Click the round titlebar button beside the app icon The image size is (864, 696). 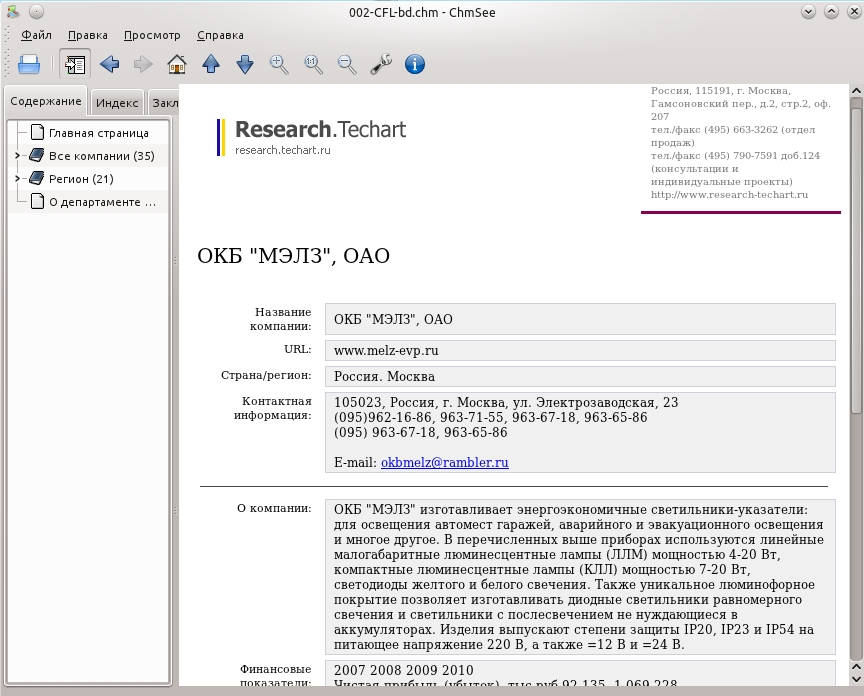click(x=36, y=12)
